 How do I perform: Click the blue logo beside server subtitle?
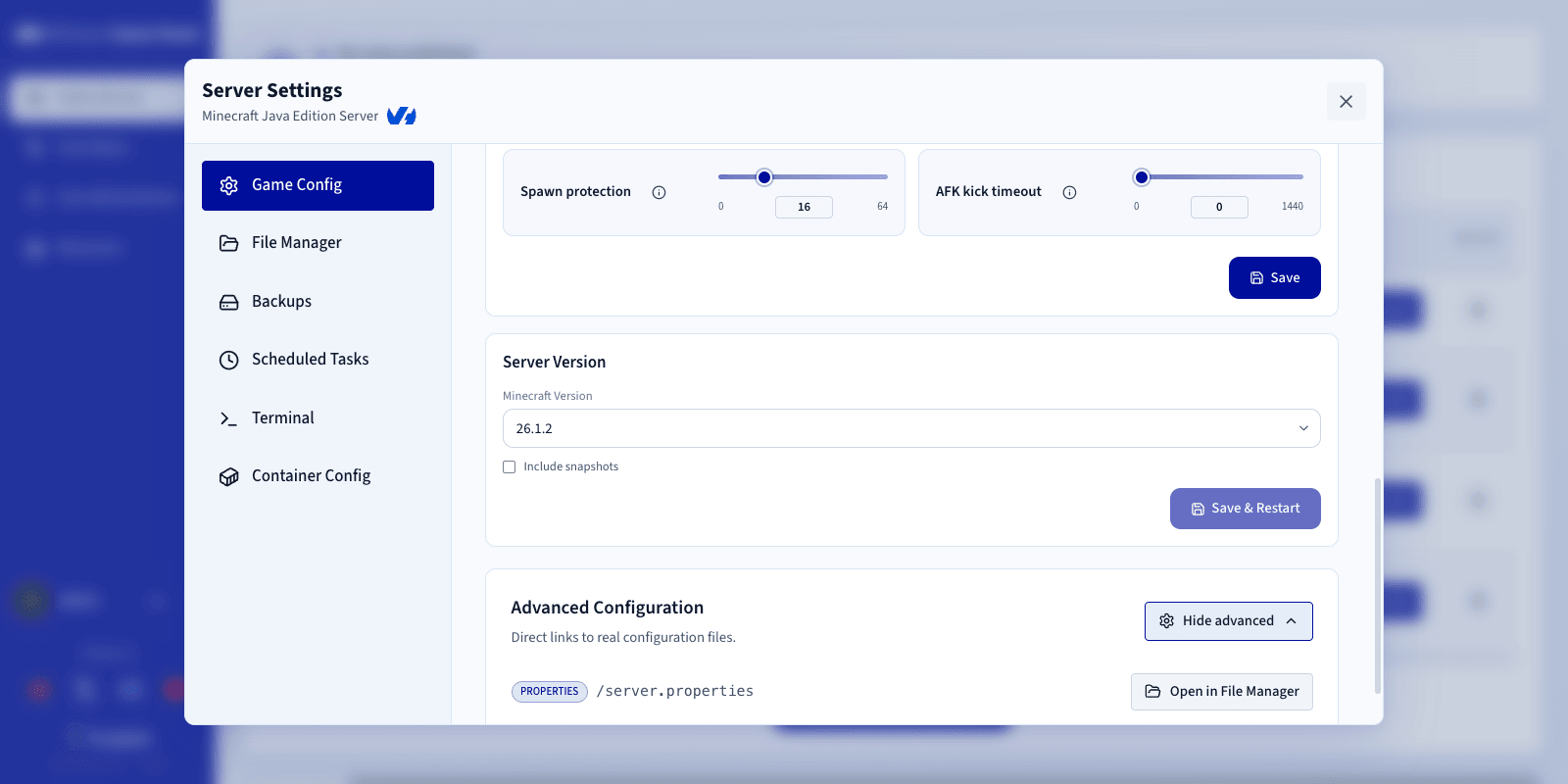(402, 116)
